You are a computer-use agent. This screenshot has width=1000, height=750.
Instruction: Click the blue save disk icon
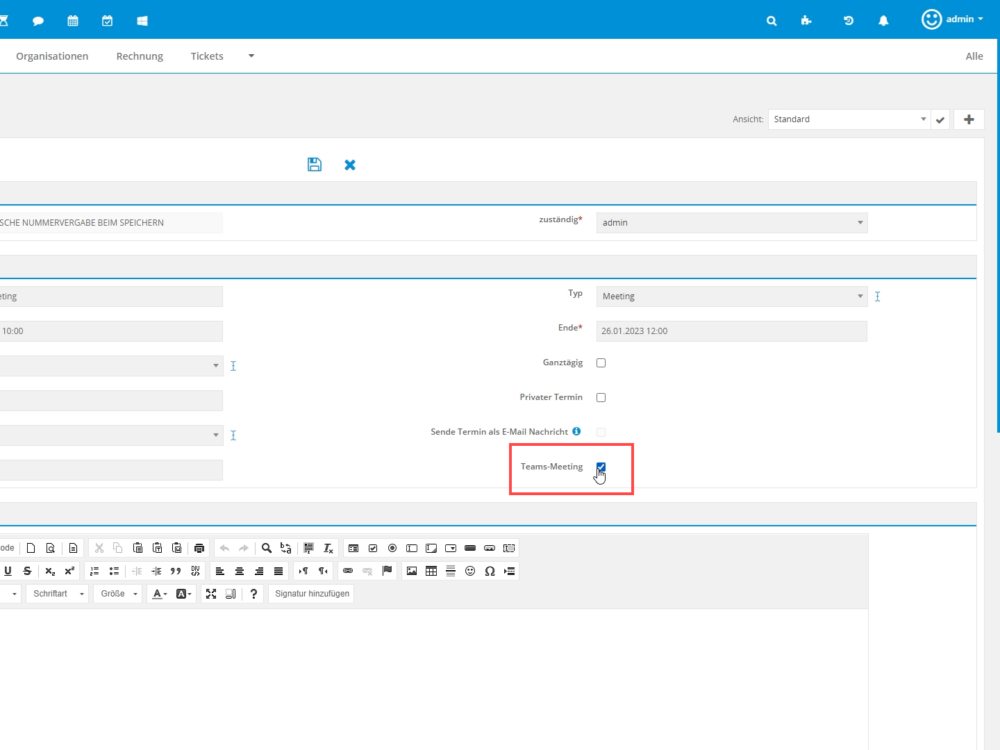pos(314,164)
